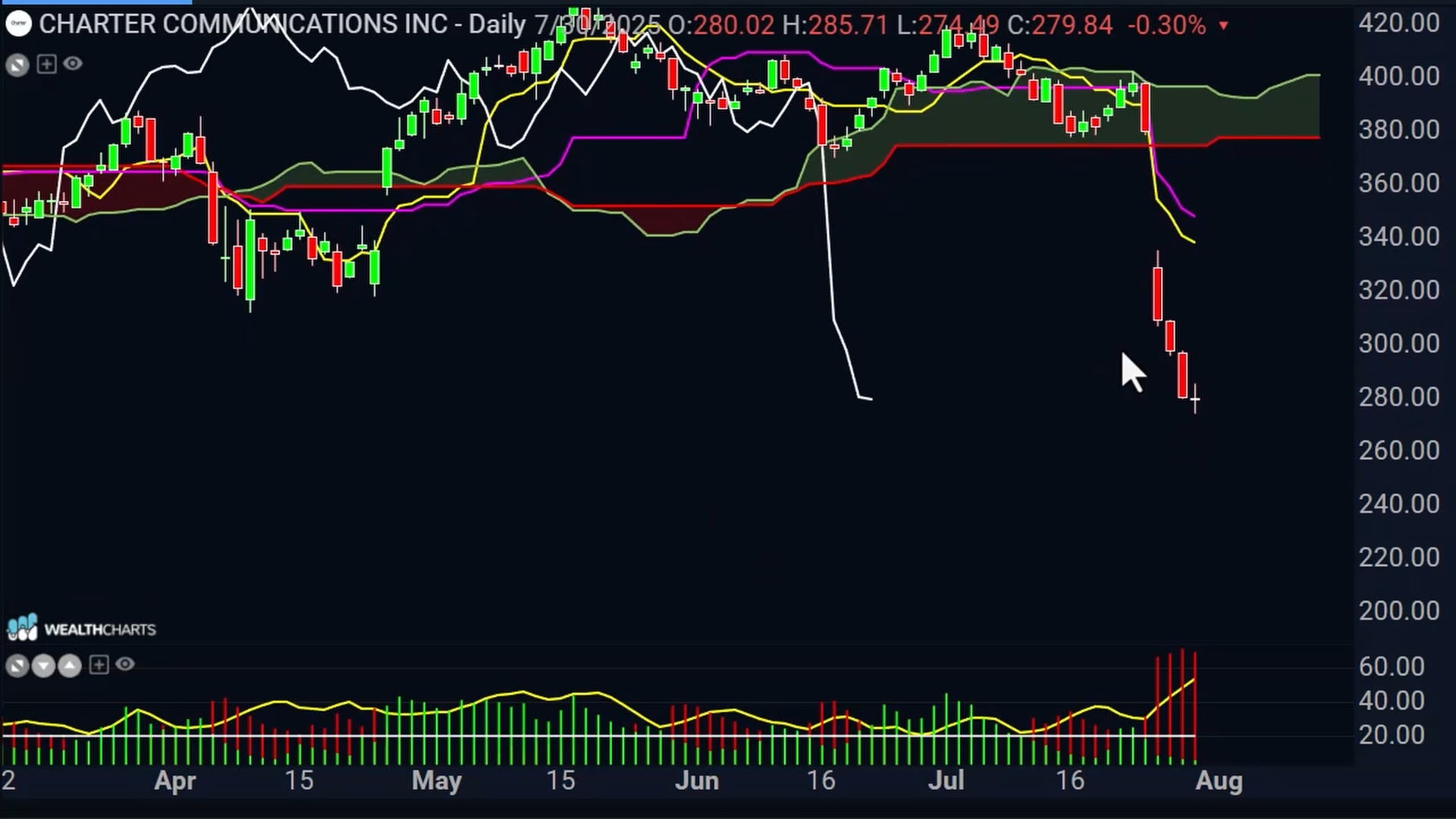This screenshot has height=819, width=1456.
Task: Add an indicator to the price pane
Action: pos(46,64)
